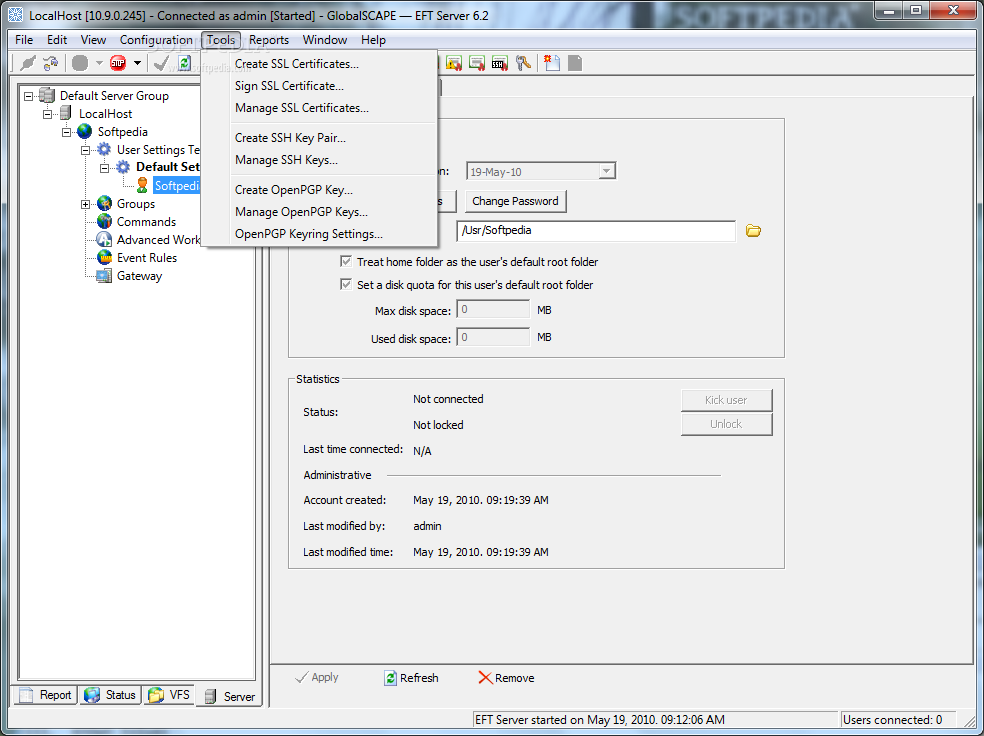This screenshot has width=984, height=736.
Task: Switch to the Report tab
Action: click(45, 695)
